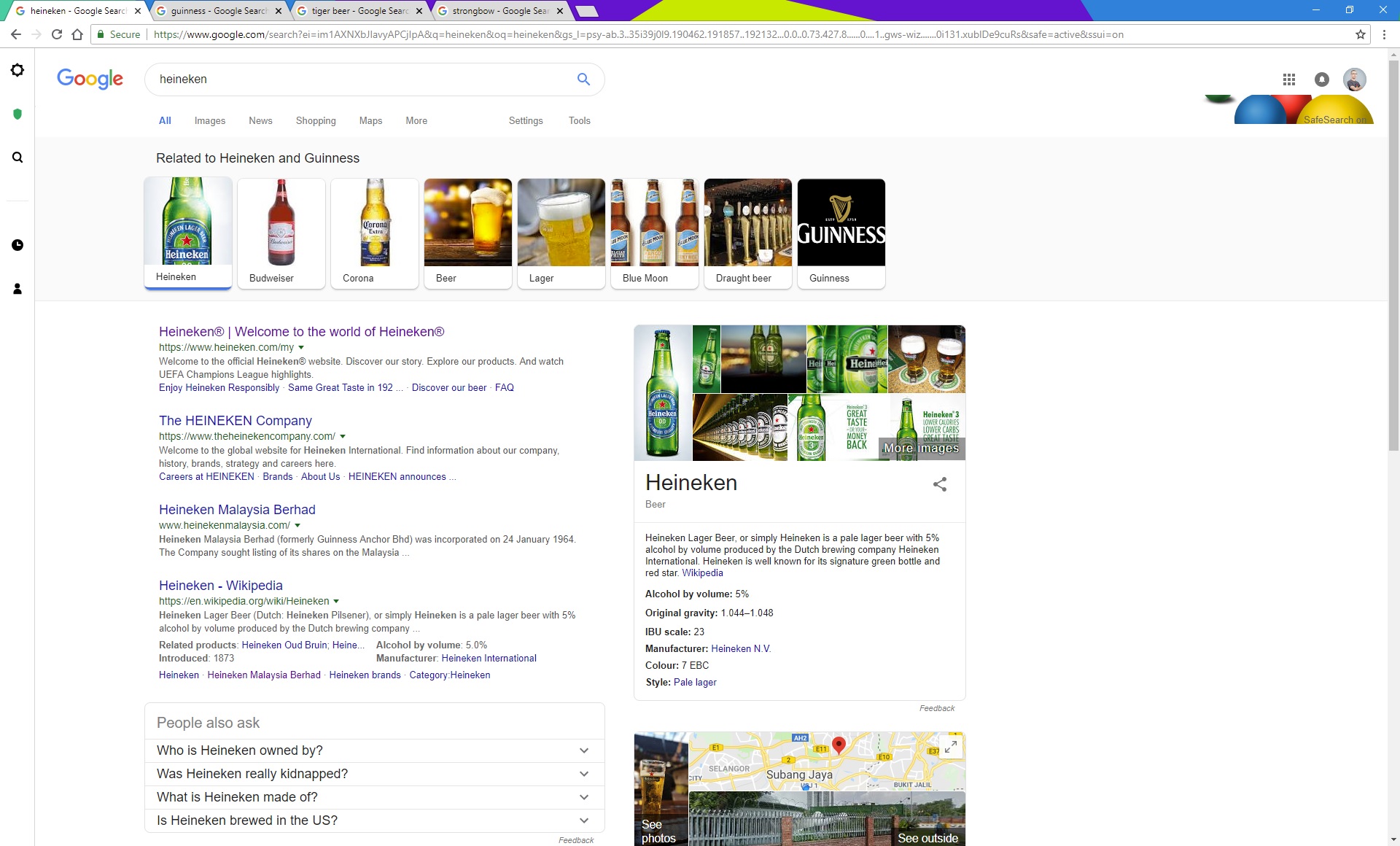This screenshot has width=1400, height=846.
Task: Expand 'Was Heineken really kidnapped?'
Action: [375, 774]
